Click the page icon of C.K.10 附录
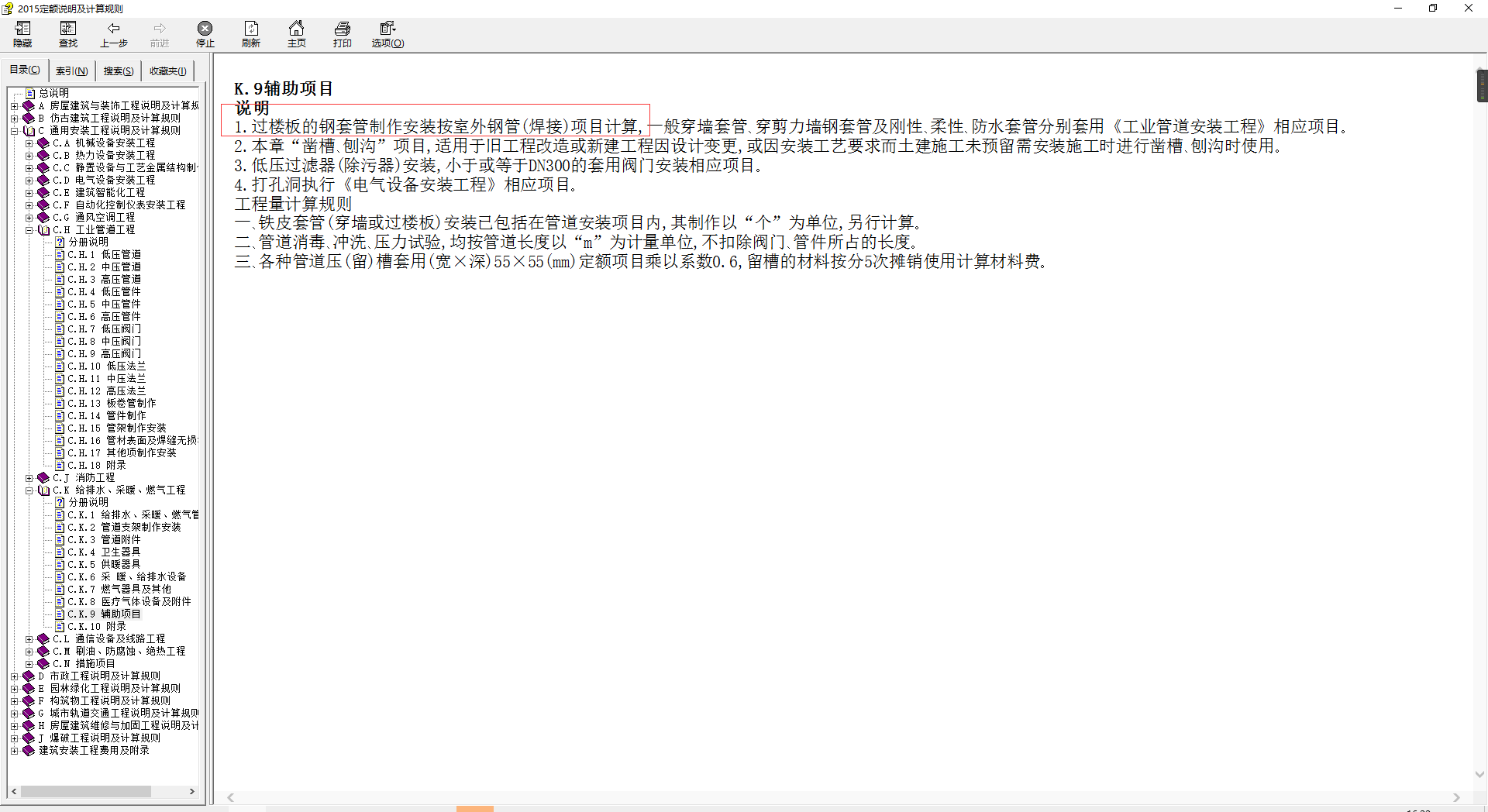Screen dimensions: 1488x812 [60, 626]
